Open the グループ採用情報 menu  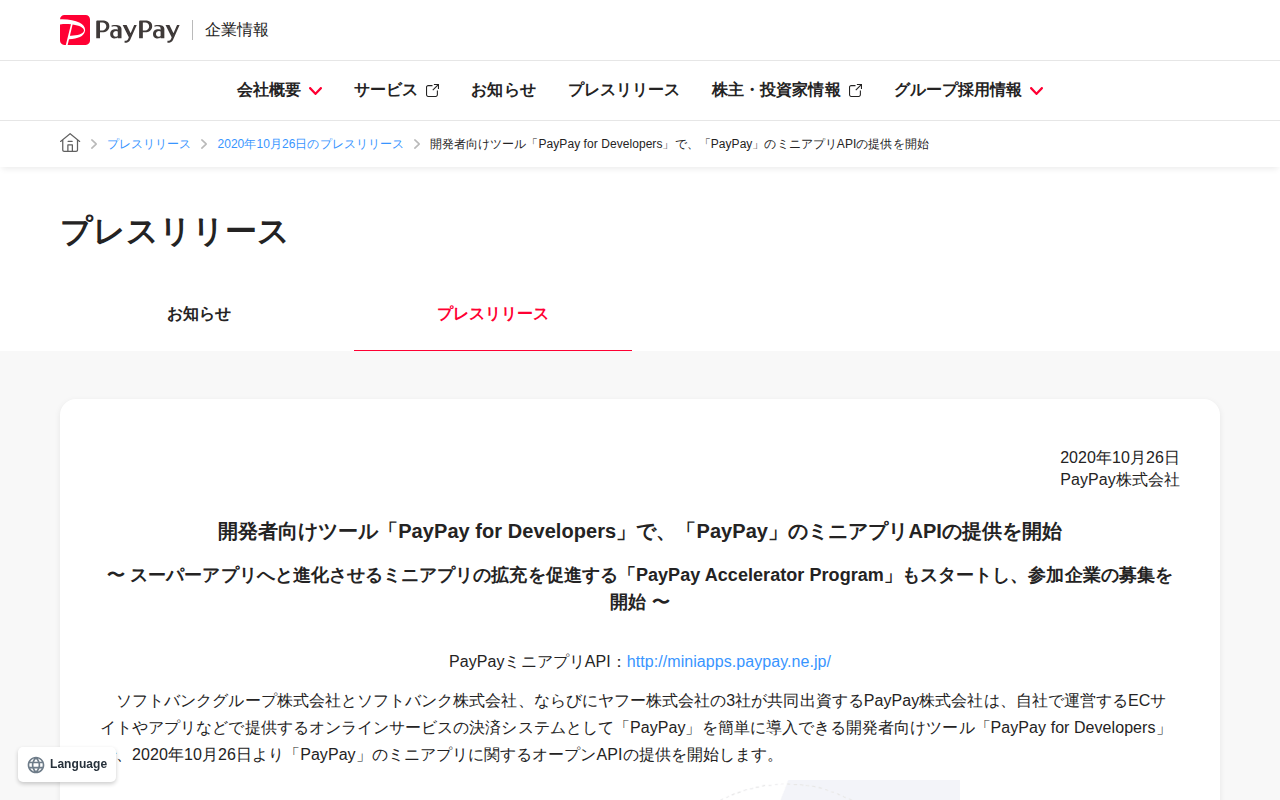(x=968, y=90)
